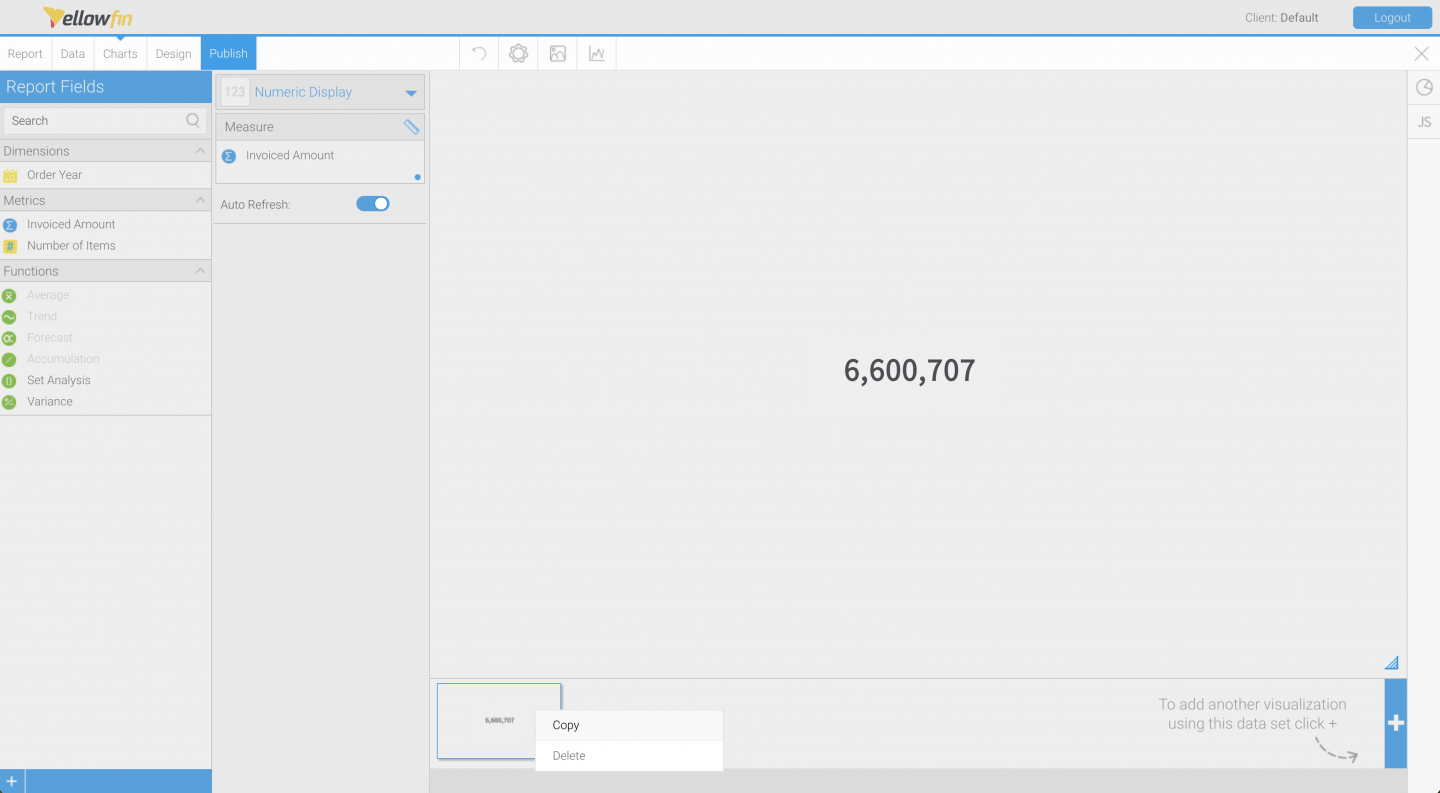Image resolution: width=1440 pixels, height=793 pixels.
Task: Collapse the Dimensions section
Action: pyautogui.click(x=199, y=150)
